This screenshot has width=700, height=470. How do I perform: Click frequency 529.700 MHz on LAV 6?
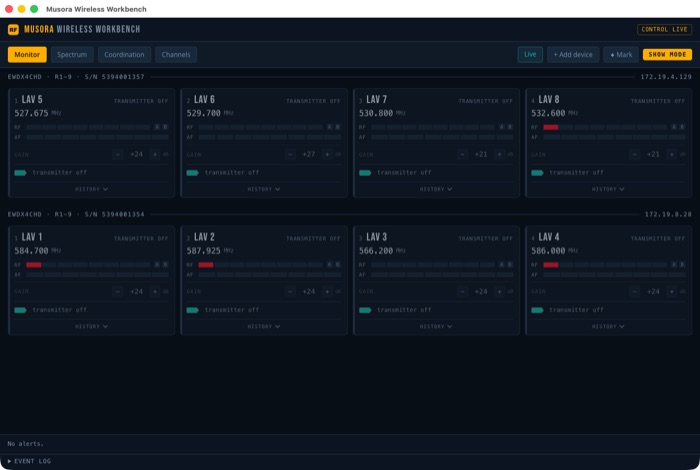[210, 113]
